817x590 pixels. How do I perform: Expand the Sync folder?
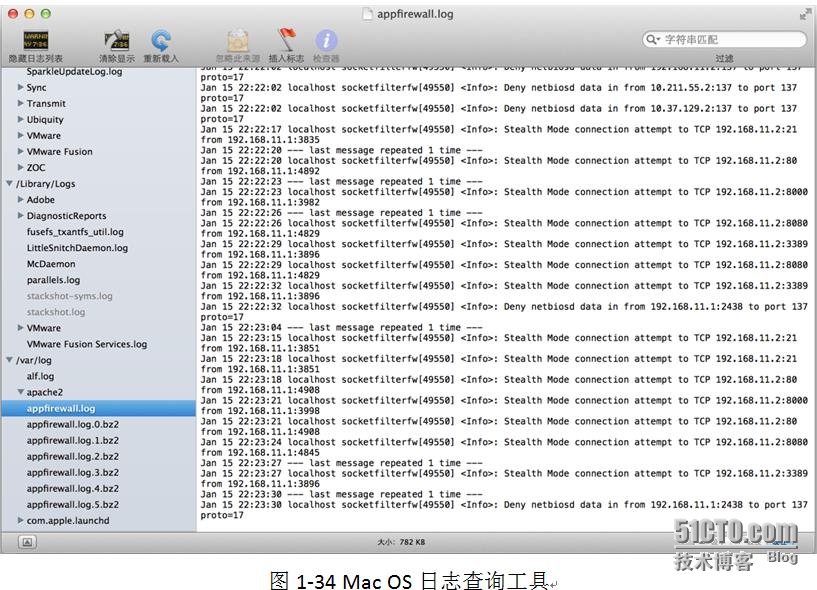(20, 87)
